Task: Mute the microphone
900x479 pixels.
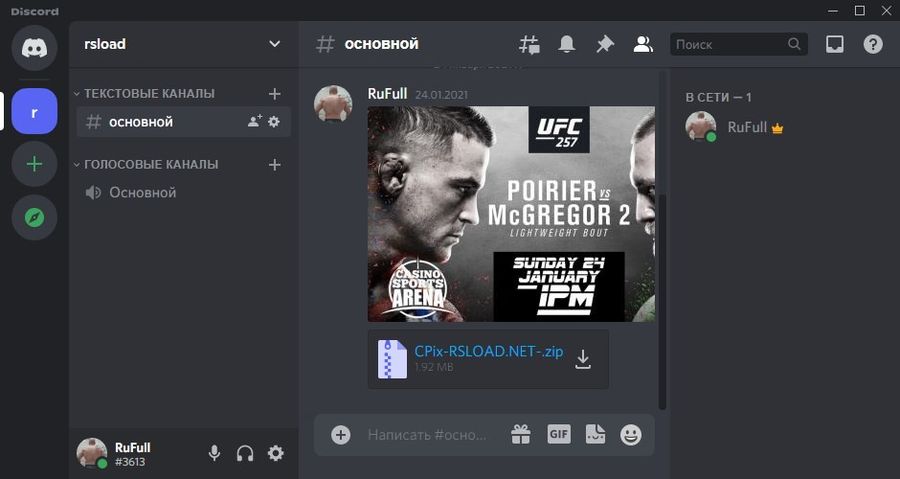Action: click(x=214, y=454)
